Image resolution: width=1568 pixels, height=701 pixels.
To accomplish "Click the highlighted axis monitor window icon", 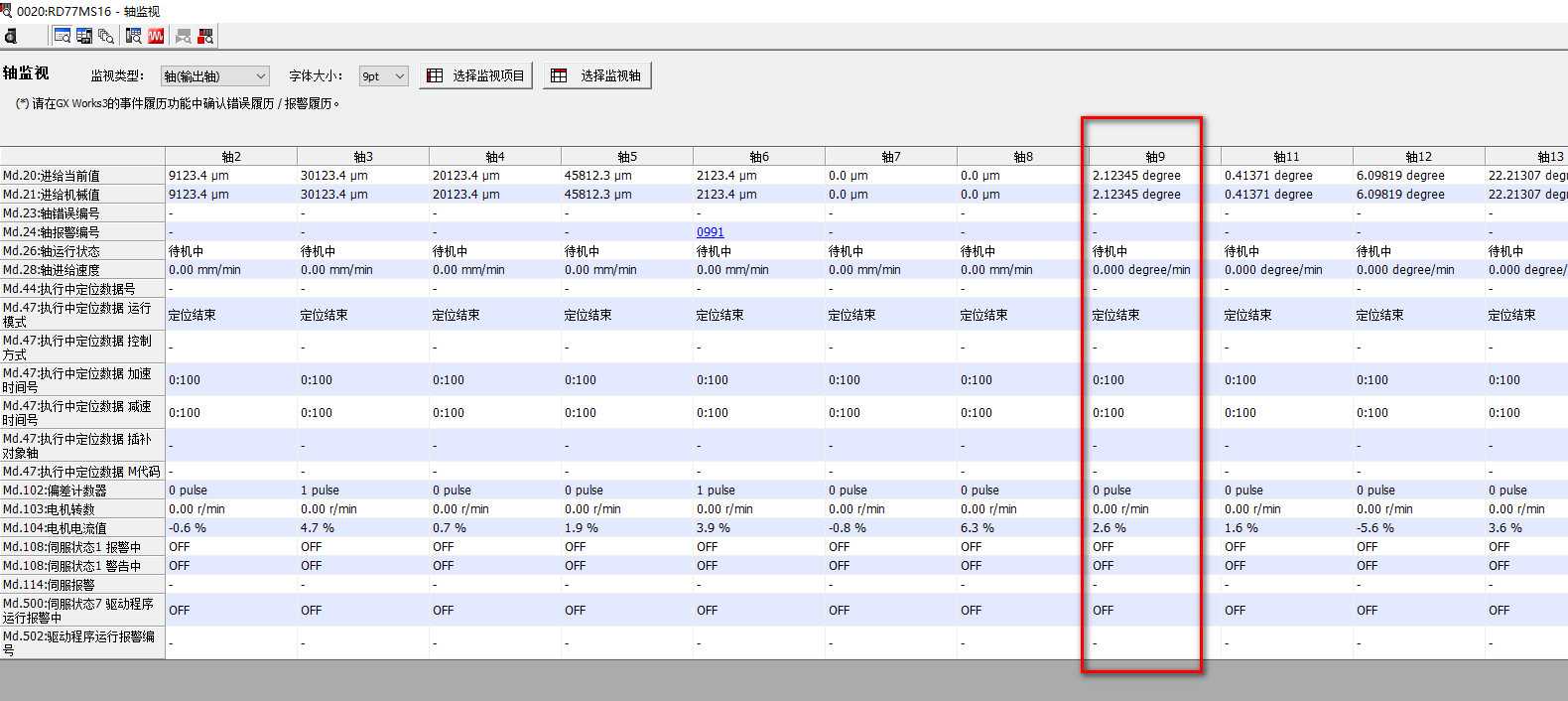I will pos(63,36).
